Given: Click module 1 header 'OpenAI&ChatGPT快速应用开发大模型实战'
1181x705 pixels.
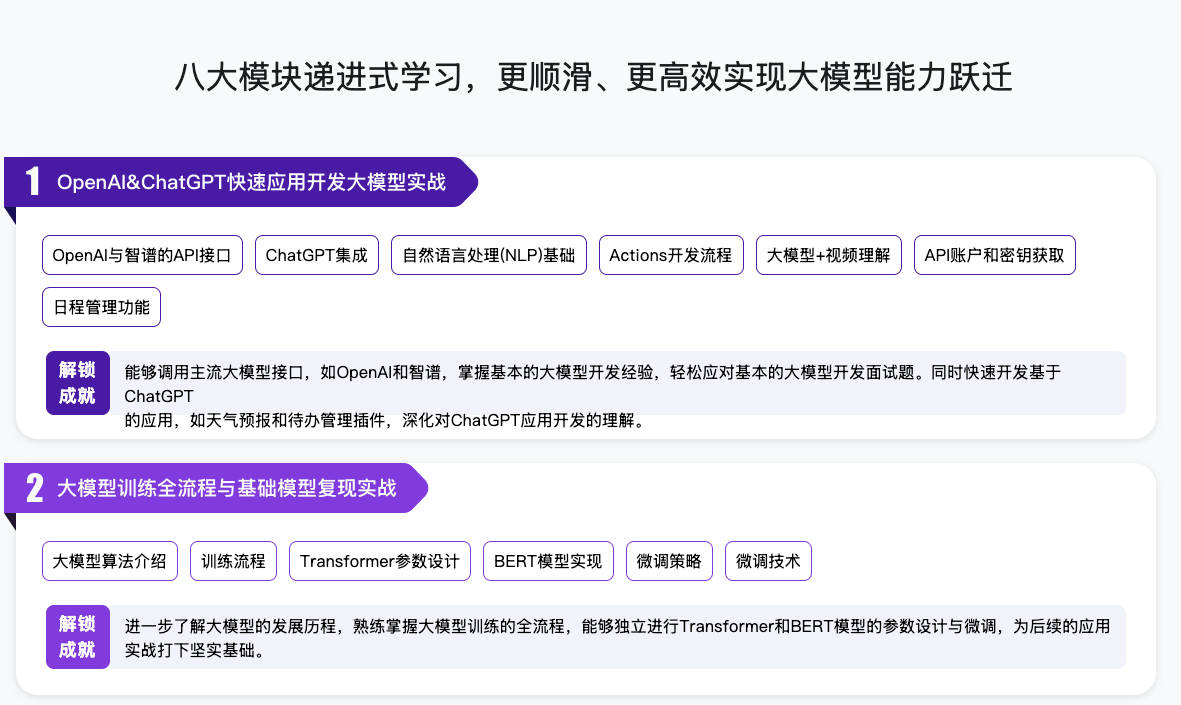Looking at the screenshot, I should click(251, 182).
